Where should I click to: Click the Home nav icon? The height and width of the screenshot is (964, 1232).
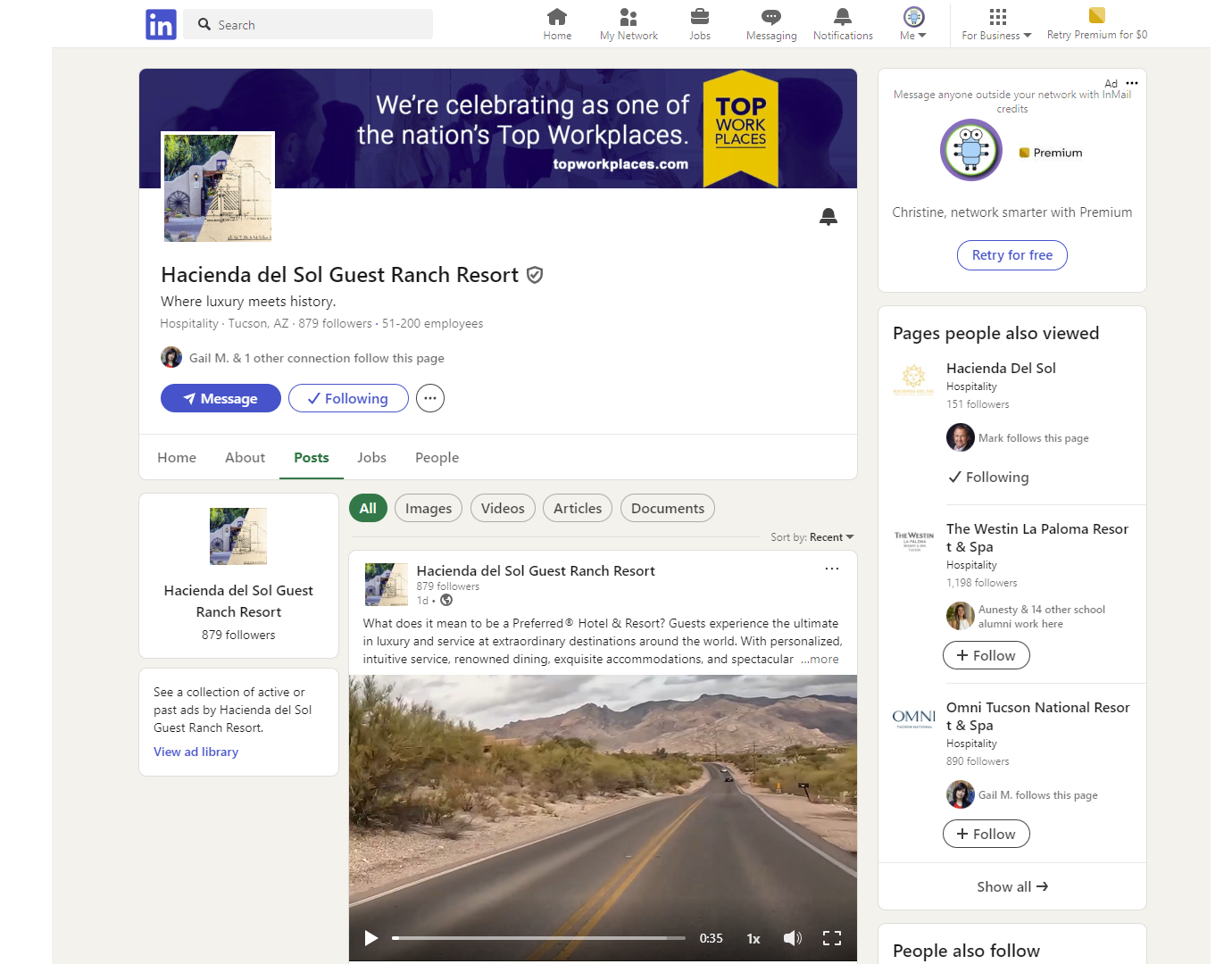[x=557, y=24]
